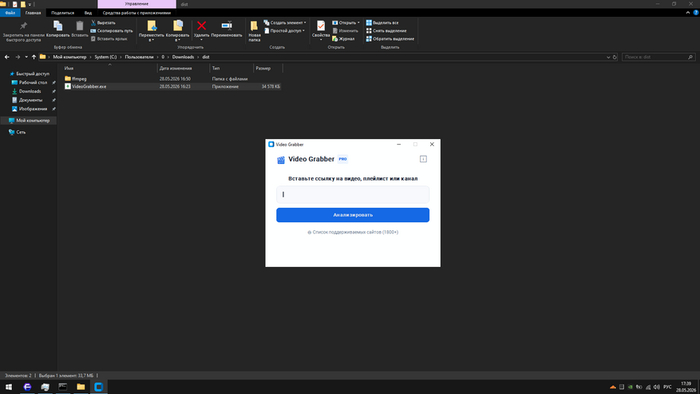Image resolution: width=700 pixels, height=394 pixels.
Task: Click the РУС language indicator
Action: (667, 387)
